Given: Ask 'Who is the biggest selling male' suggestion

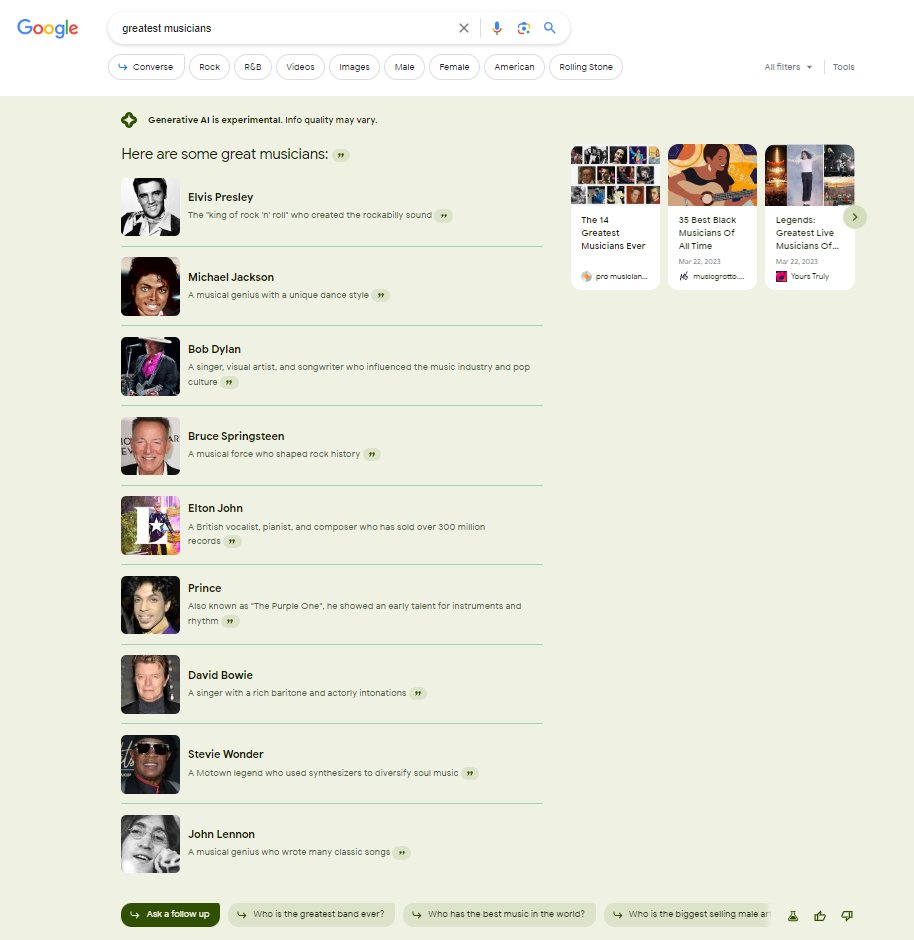Looking at the screenshot, I should (x=688, y=915).
